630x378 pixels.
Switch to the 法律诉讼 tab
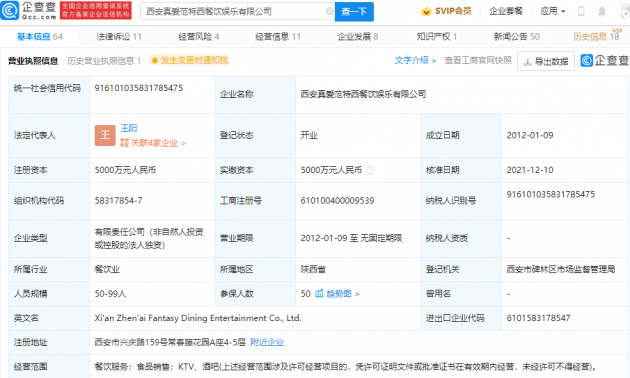pyautogui.click(x=119, y=37)
